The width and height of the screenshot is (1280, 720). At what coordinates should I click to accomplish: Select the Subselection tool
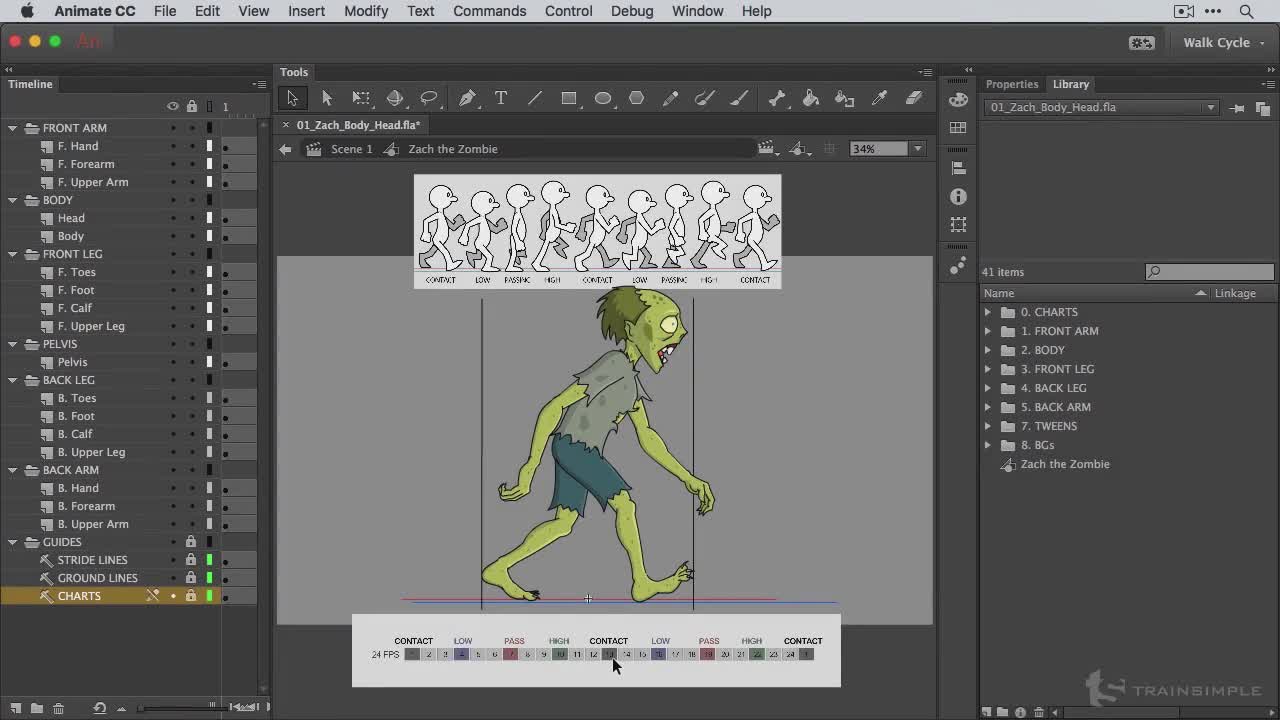tap(326, 98)
